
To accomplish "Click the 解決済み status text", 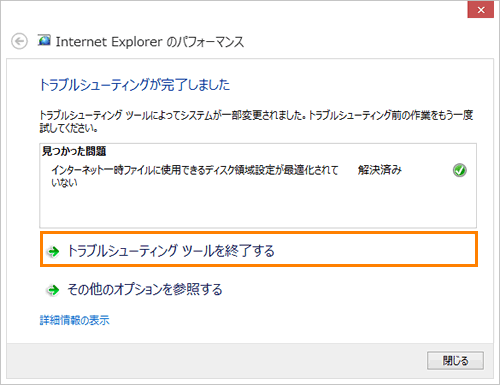I will [380, 170].
